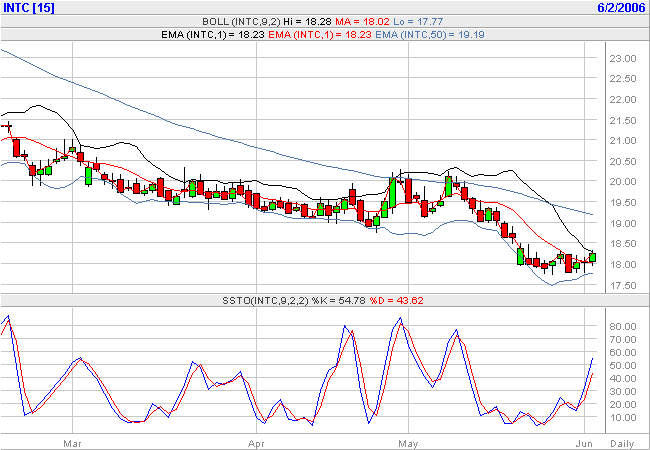Viewport: 650px width, 450px height.
Task: Click the May month label
Action: pyautogui.click(x=408, y=444)
